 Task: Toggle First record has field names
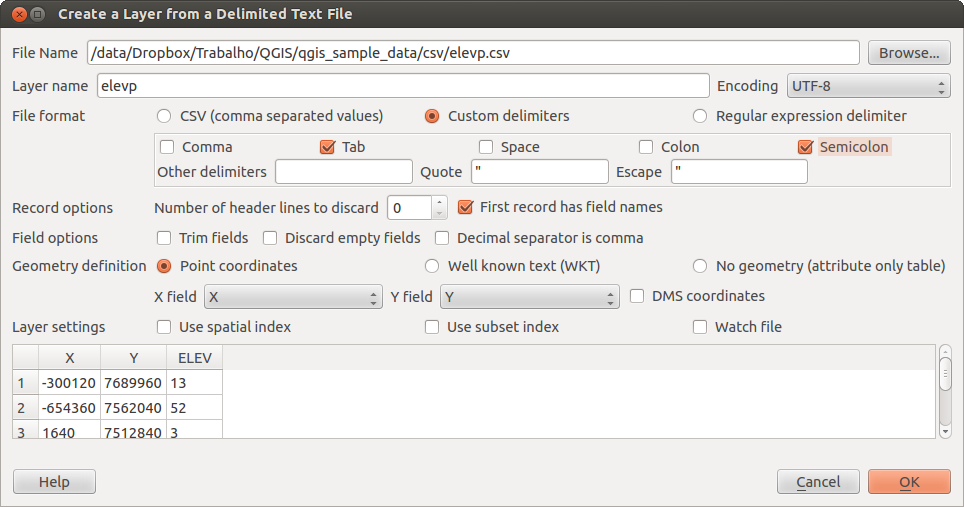point(465,208)
